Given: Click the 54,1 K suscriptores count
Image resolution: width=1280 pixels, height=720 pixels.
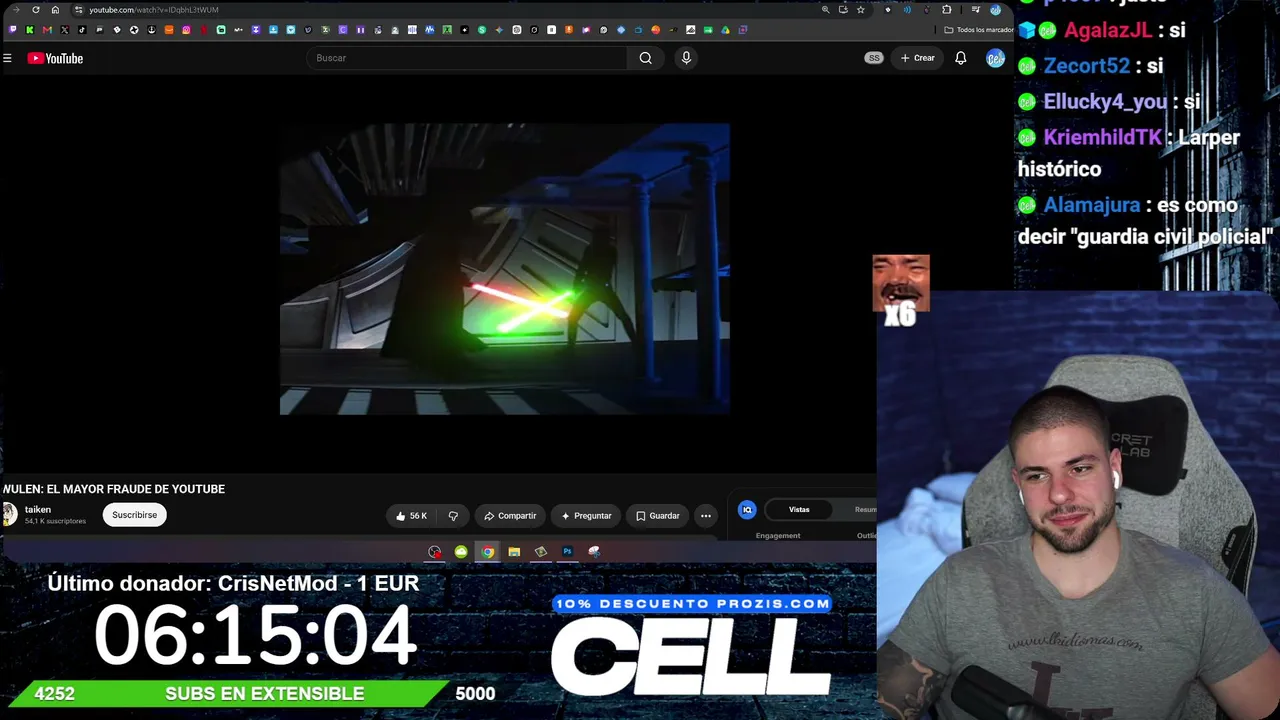Looking at the screenshot, I should point(55,522).
